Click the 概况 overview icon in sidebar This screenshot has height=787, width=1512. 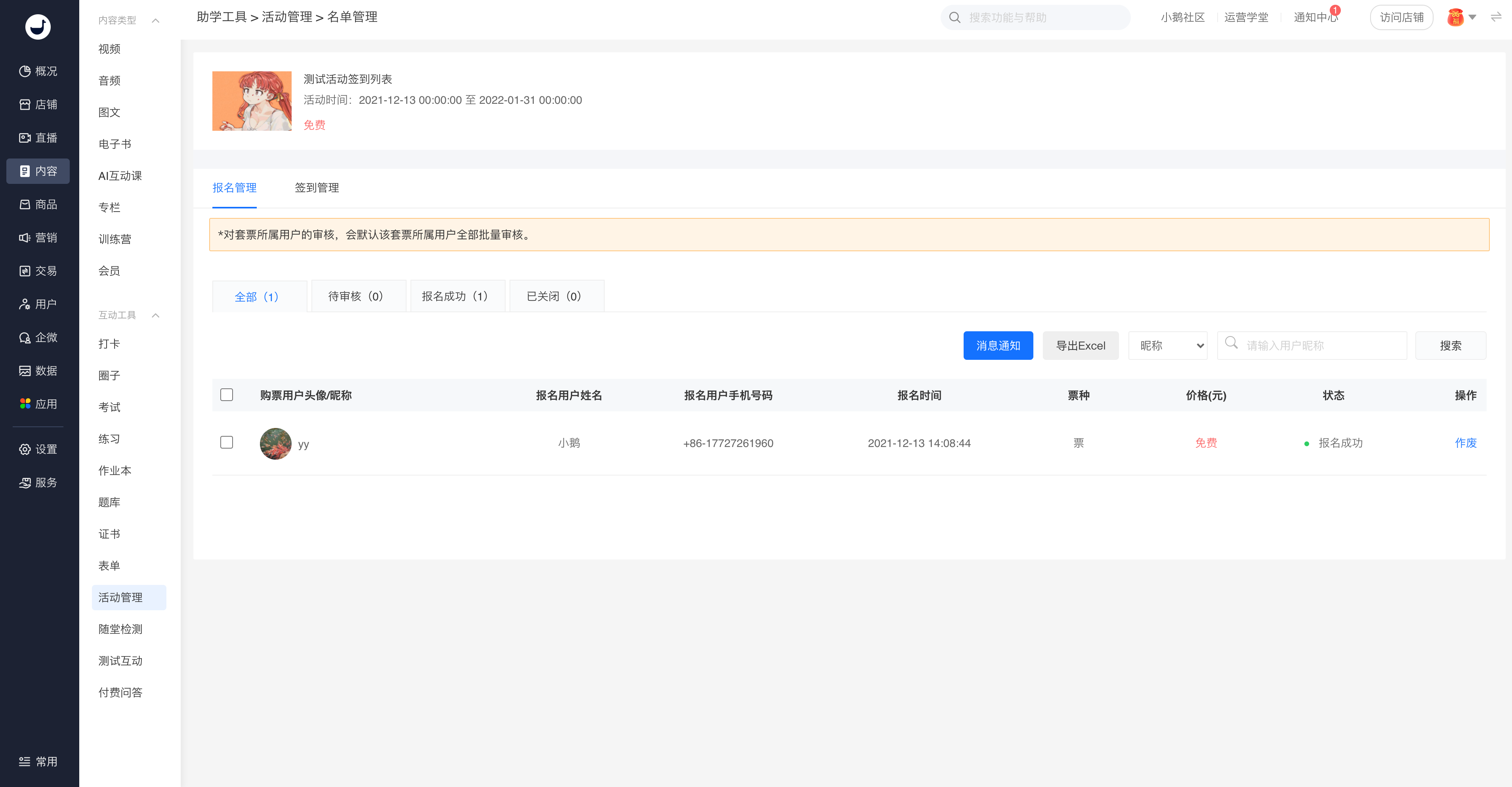(x=25, y=71)
